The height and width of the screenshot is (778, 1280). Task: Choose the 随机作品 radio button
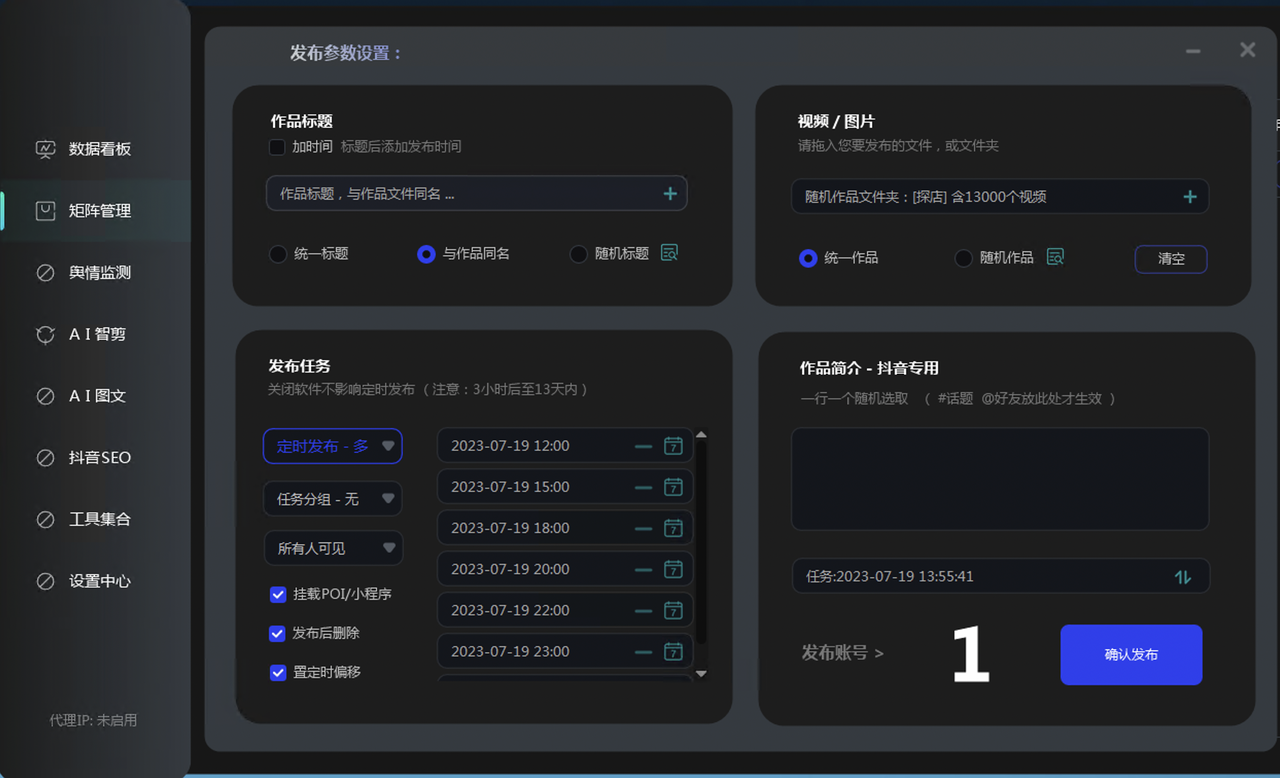(x=963, y=258)
